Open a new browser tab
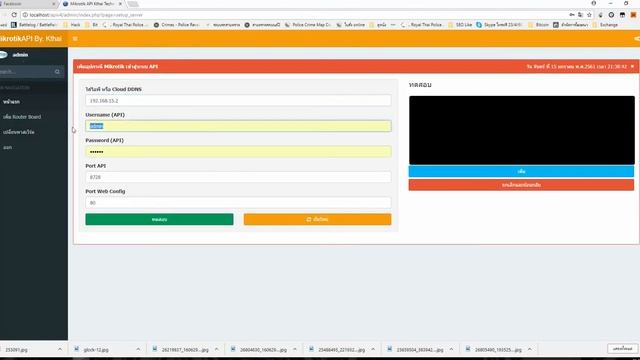This screenshot has height=360, width=640. point(133,4)
